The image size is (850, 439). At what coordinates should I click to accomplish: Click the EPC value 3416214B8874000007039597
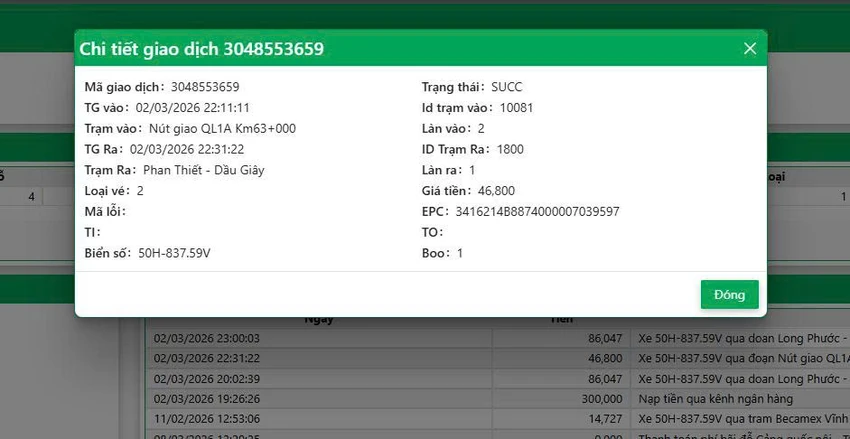537,211
